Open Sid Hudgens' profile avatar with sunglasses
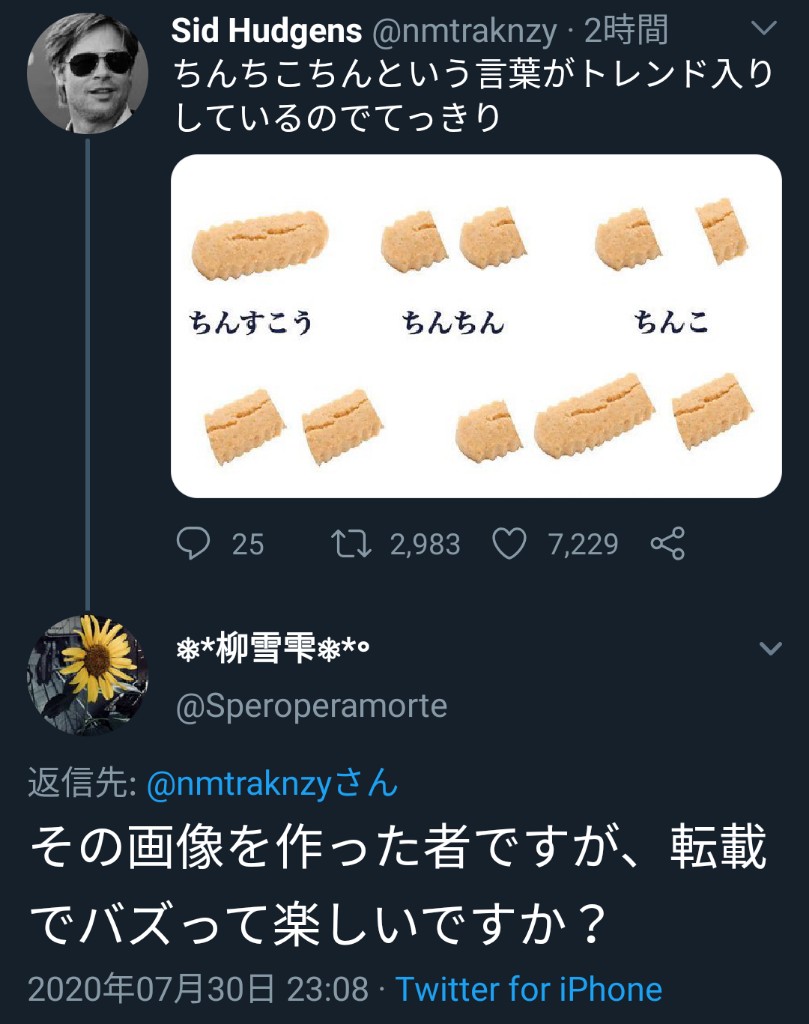This screenshot has width=809, height=1024. [x=87, y=72]
